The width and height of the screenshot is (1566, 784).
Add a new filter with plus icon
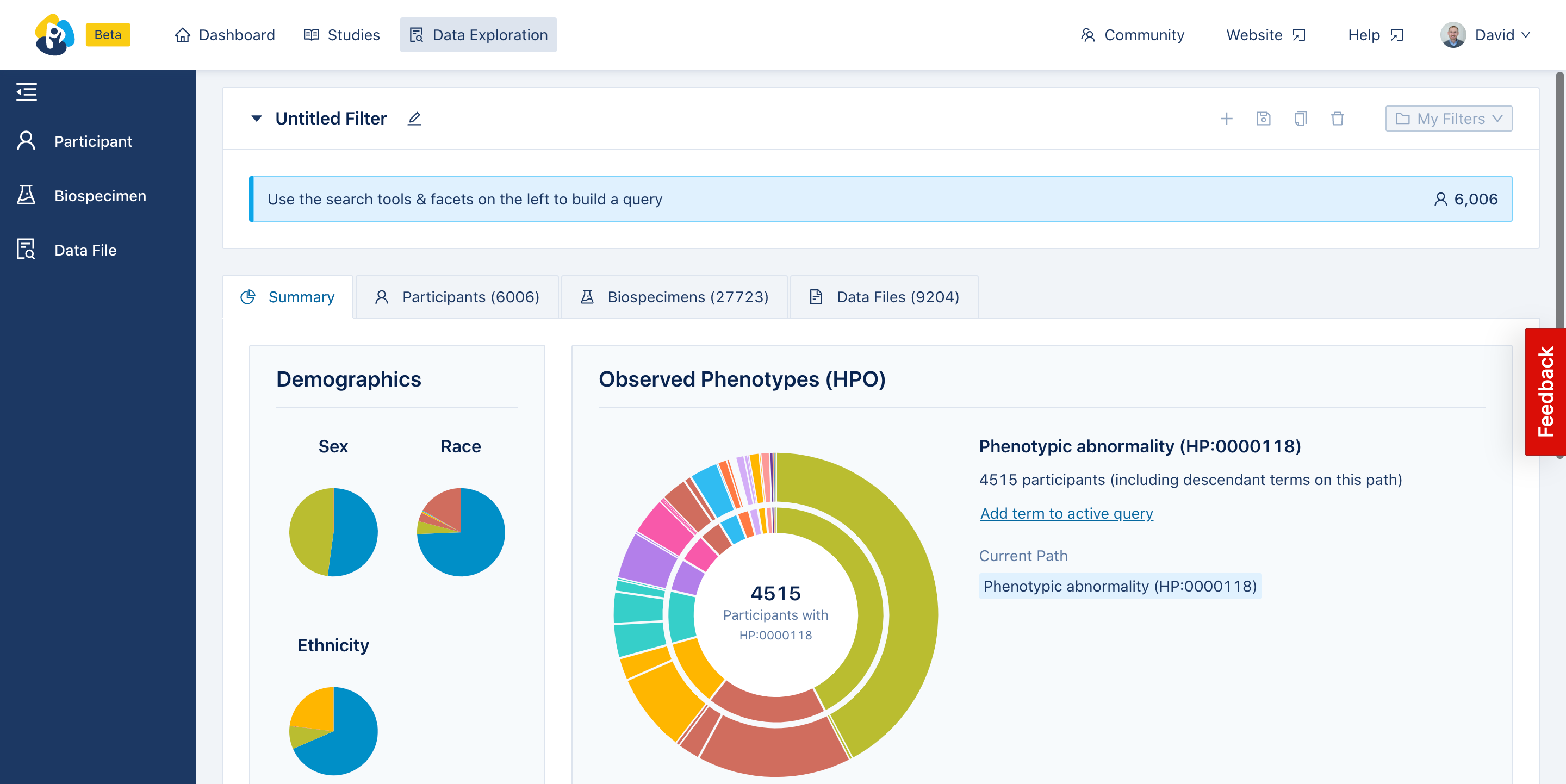(1226, 119)
